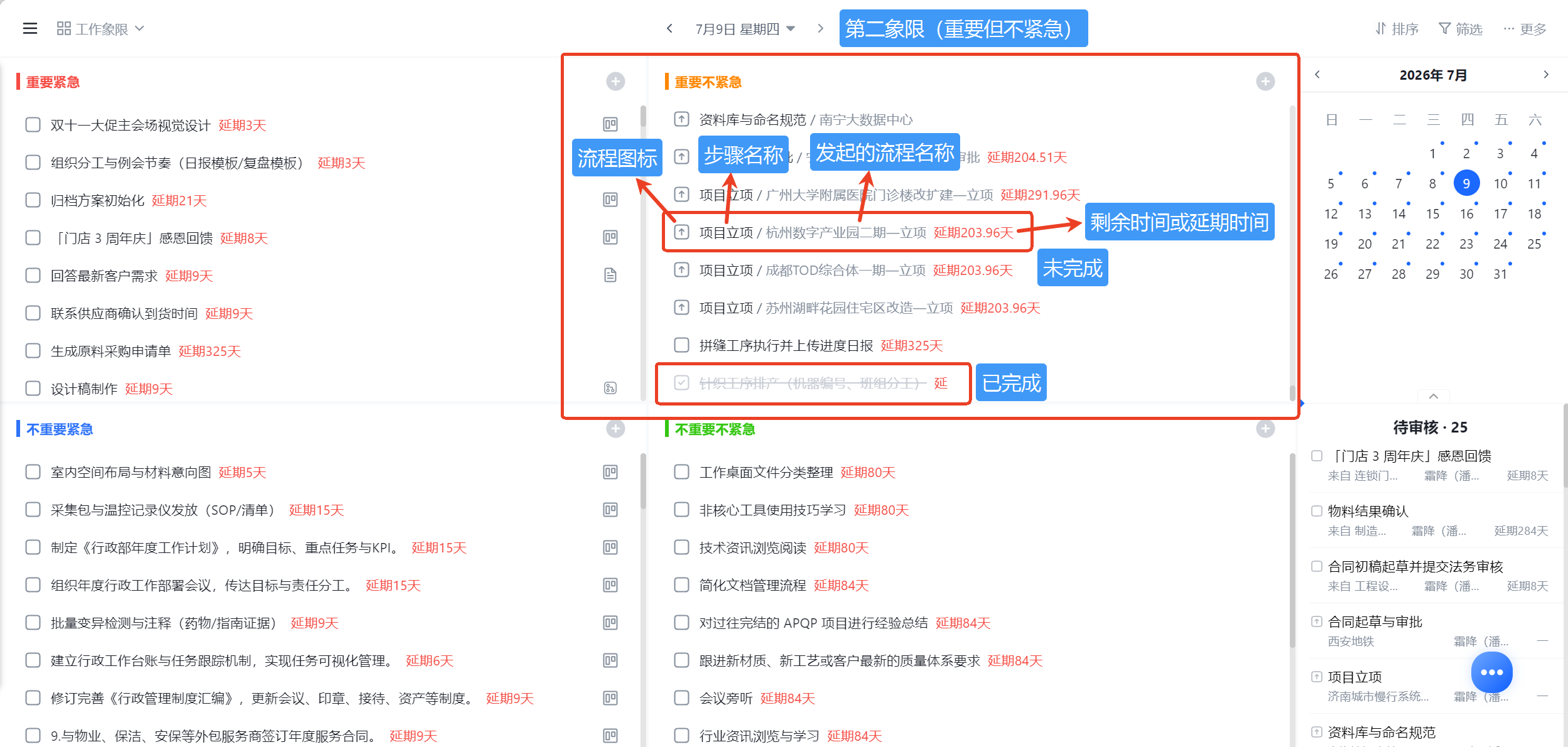Check 合同初稿起草并提交法务审核 pending item
The height and width of the screenshot is (747, 1568).
click(1317, 566)
